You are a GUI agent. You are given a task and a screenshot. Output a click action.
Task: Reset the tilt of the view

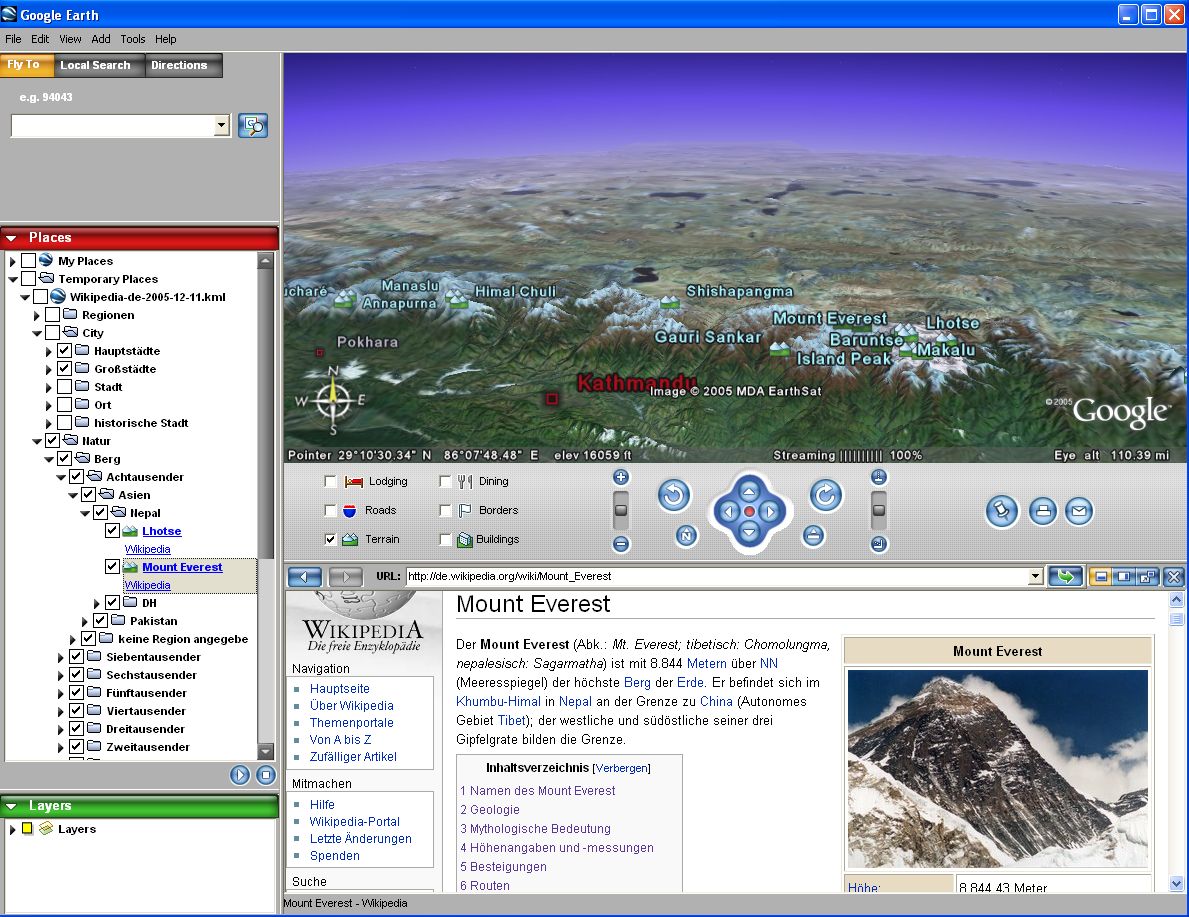coord(813,535)
